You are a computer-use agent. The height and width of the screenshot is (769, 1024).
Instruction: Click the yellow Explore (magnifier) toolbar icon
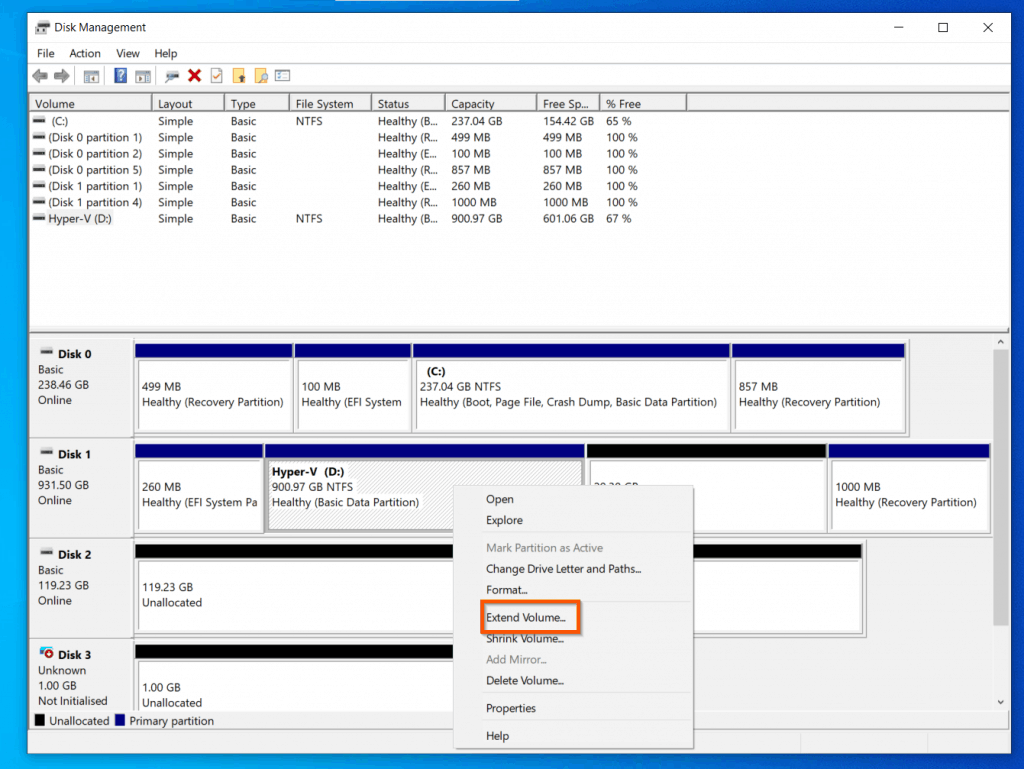tap(261, 76)
